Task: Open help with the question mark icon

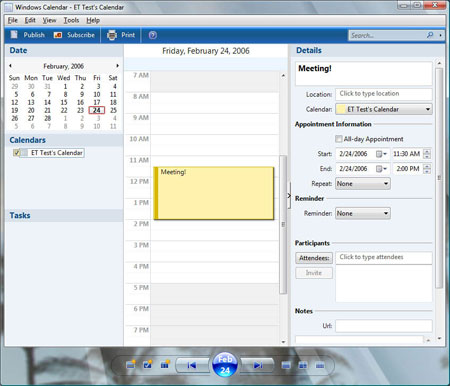Action: pyautogui.click(x=153, y=35)
